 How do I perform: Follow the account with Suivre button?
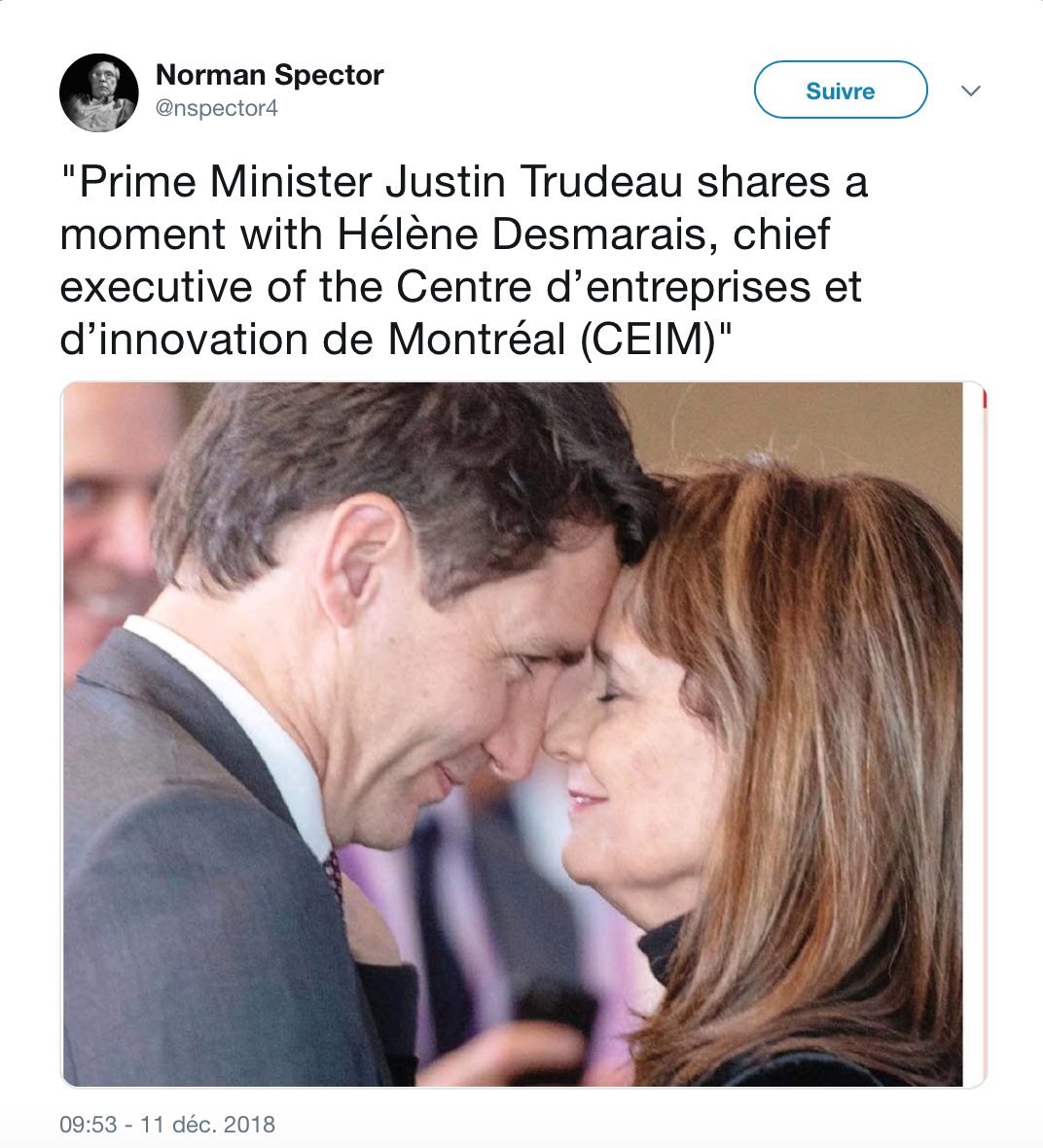click(x=840, y=90)
